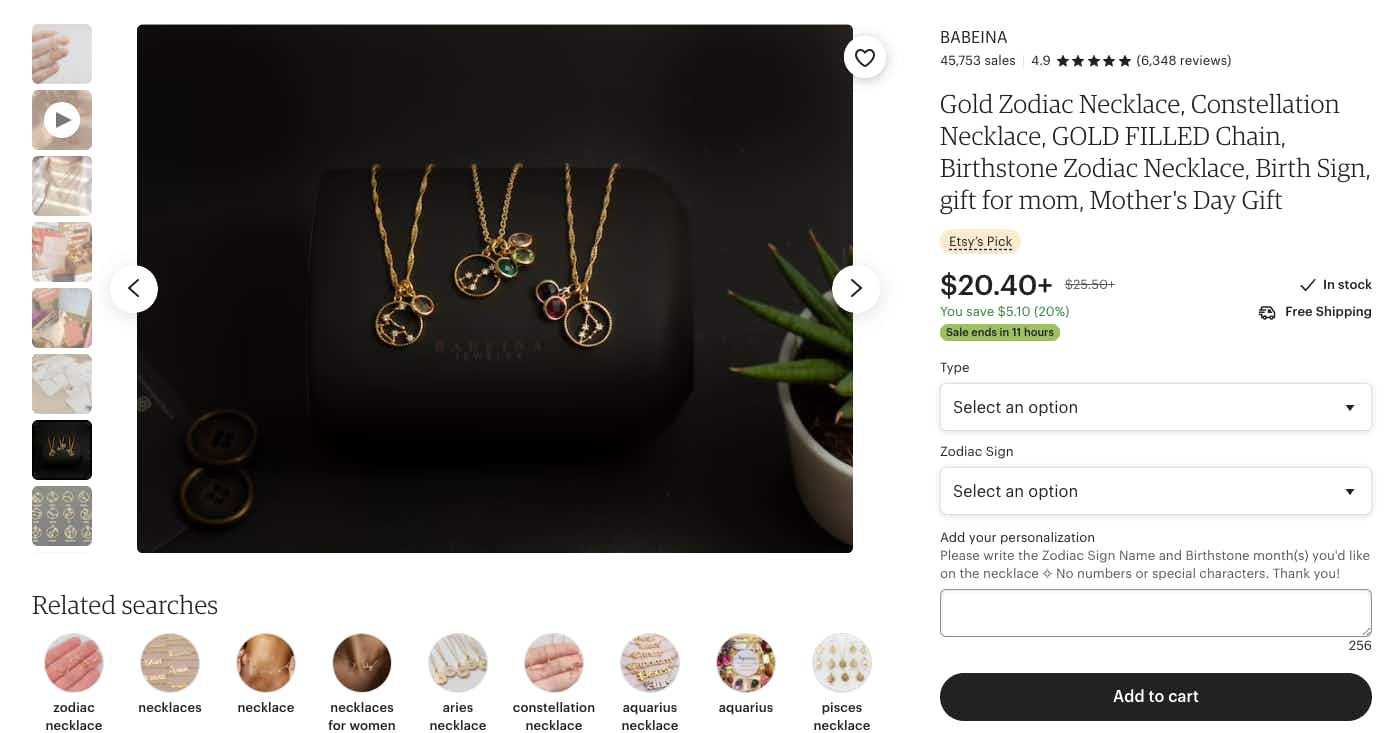The height and width of the screenshot is (733, 1398).
Task: Select the first product thumbnail at the top
Action: point(62,54)
